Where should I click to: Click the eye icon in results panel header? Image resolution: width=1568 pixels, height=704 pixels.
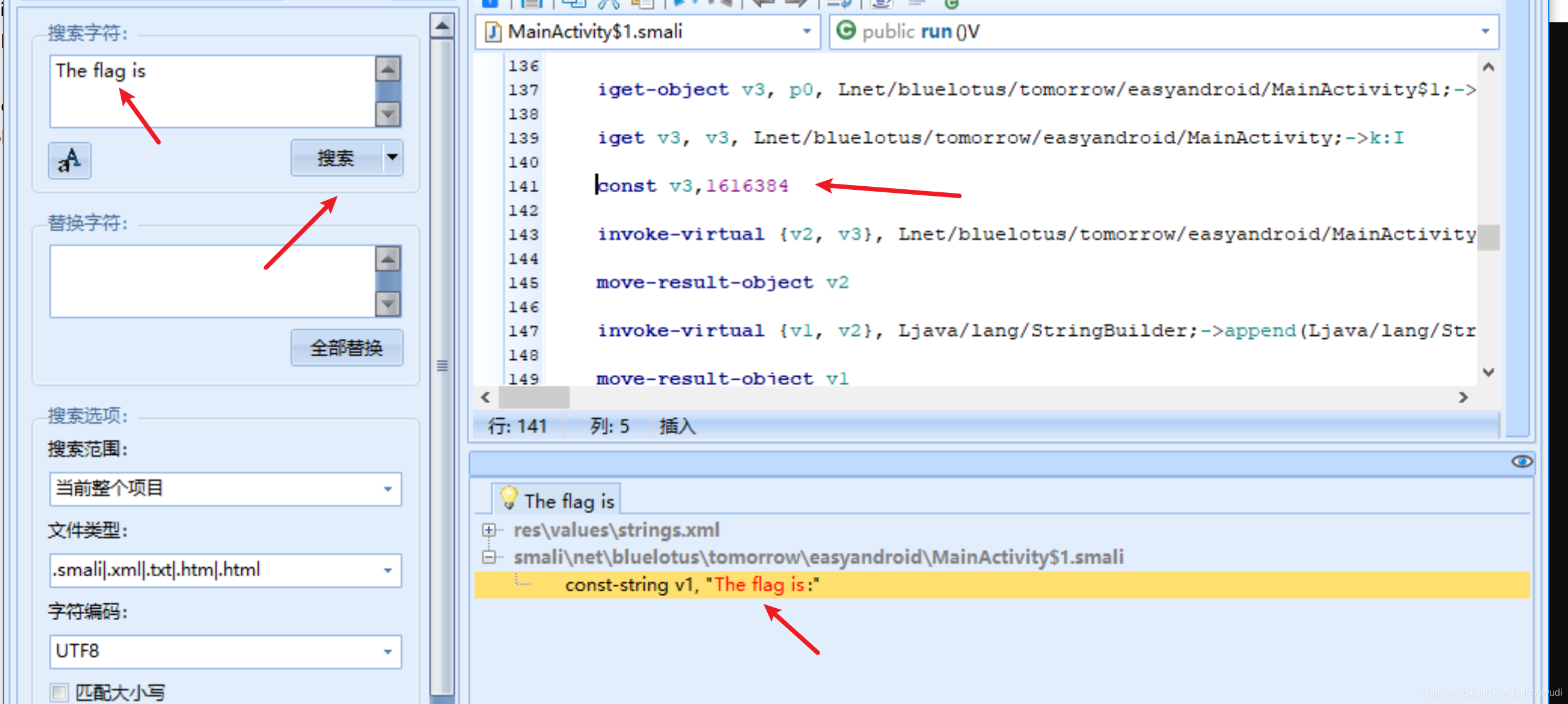point(1521,461)
